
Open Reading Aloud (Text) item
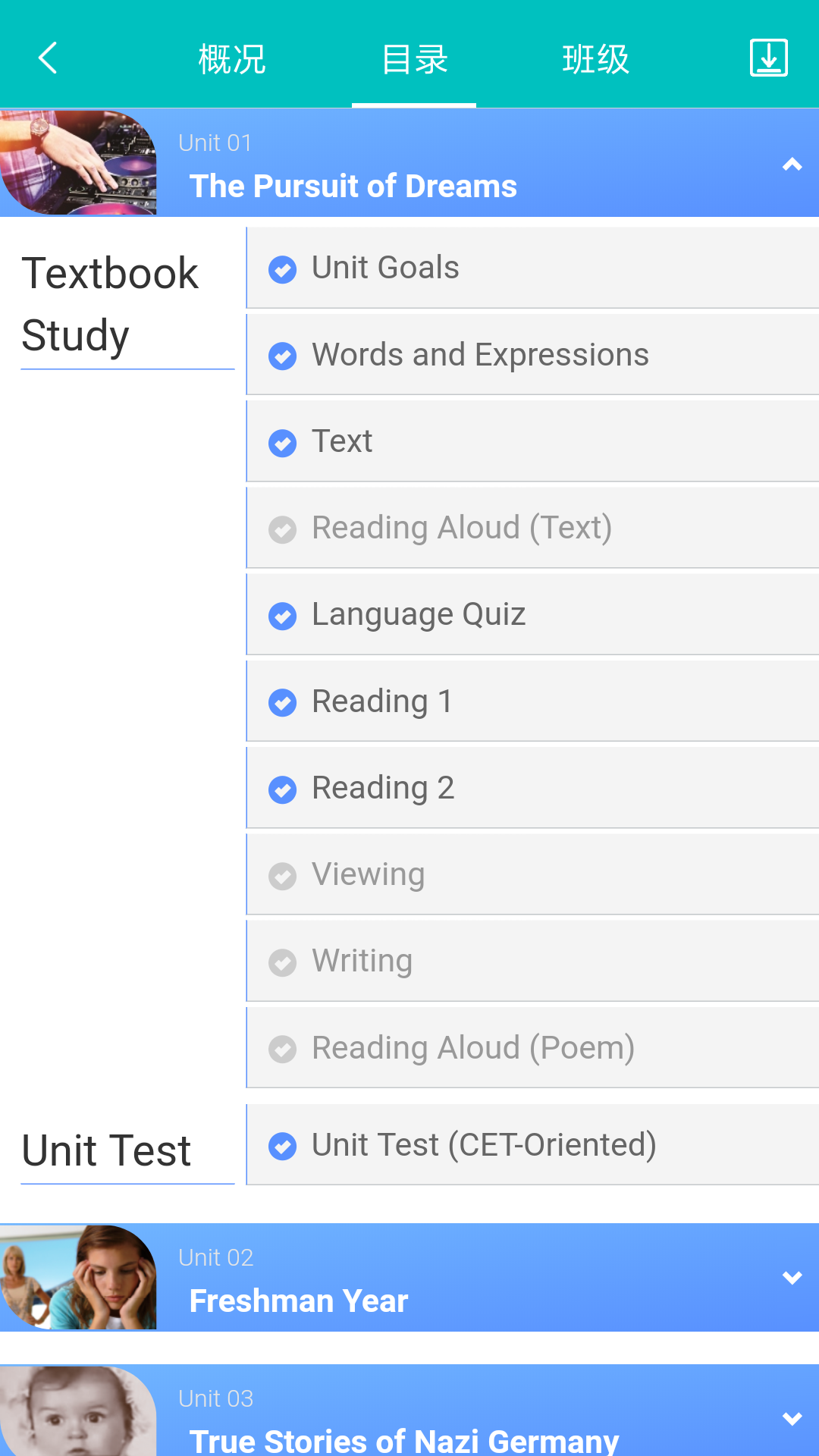coord(462,528)
